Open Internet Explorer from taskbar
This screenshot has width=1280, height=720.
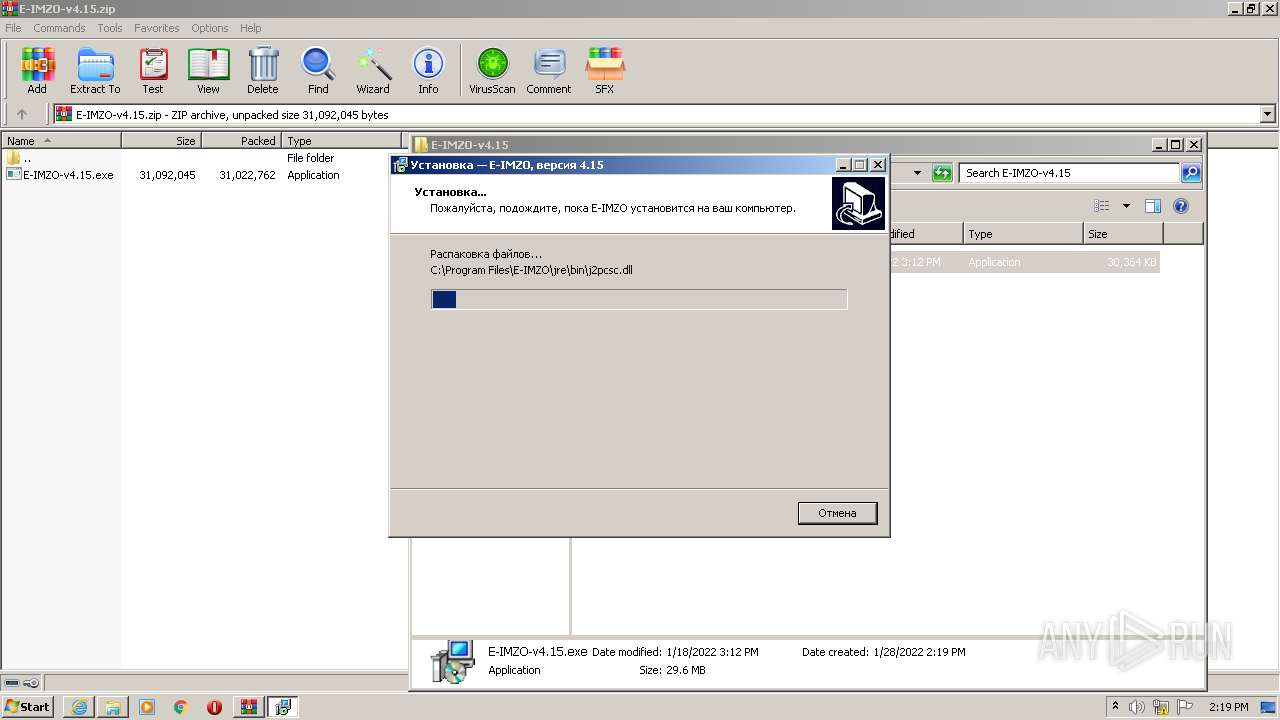[79, 707]
